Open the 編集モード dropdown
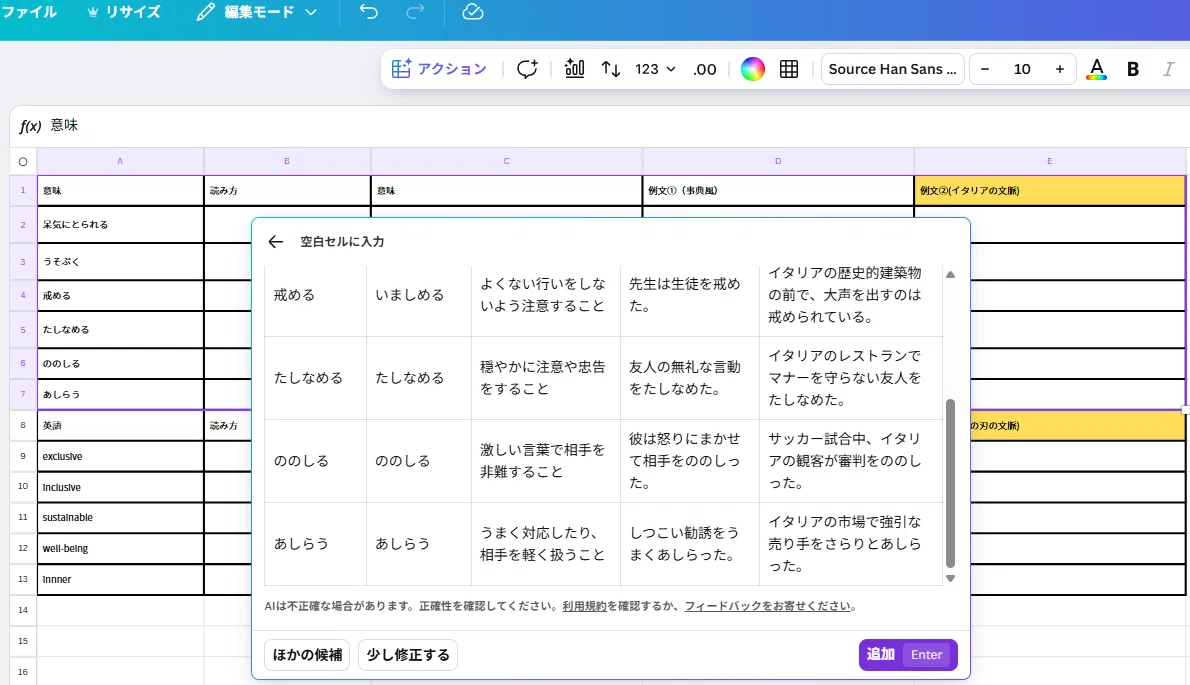The height and width of the screenshot is (685, 1190). point(257,12)
